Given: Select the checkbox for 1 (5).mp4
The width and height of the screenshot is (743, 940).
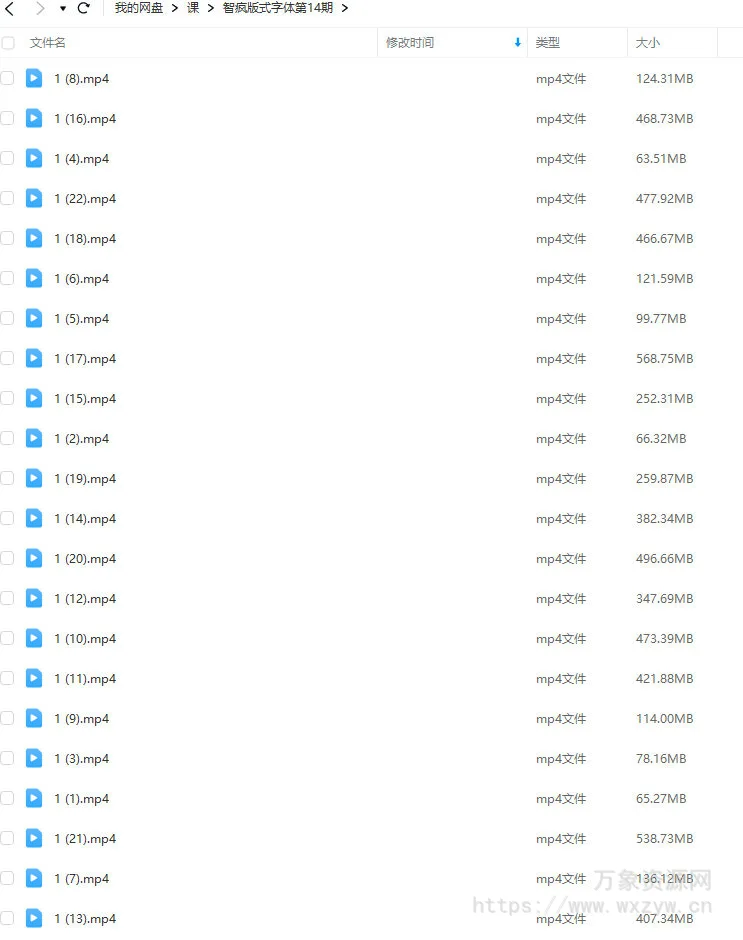Looking at the screenshot, I should click(7, 318).
